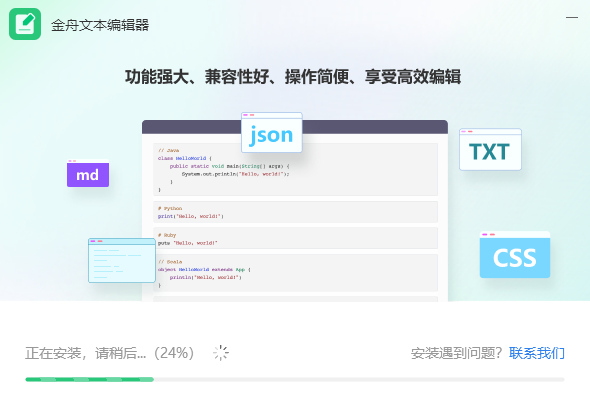The image size is (590, 413).
Task: Click the blue CSS file card
Action: tap(515, 255)
